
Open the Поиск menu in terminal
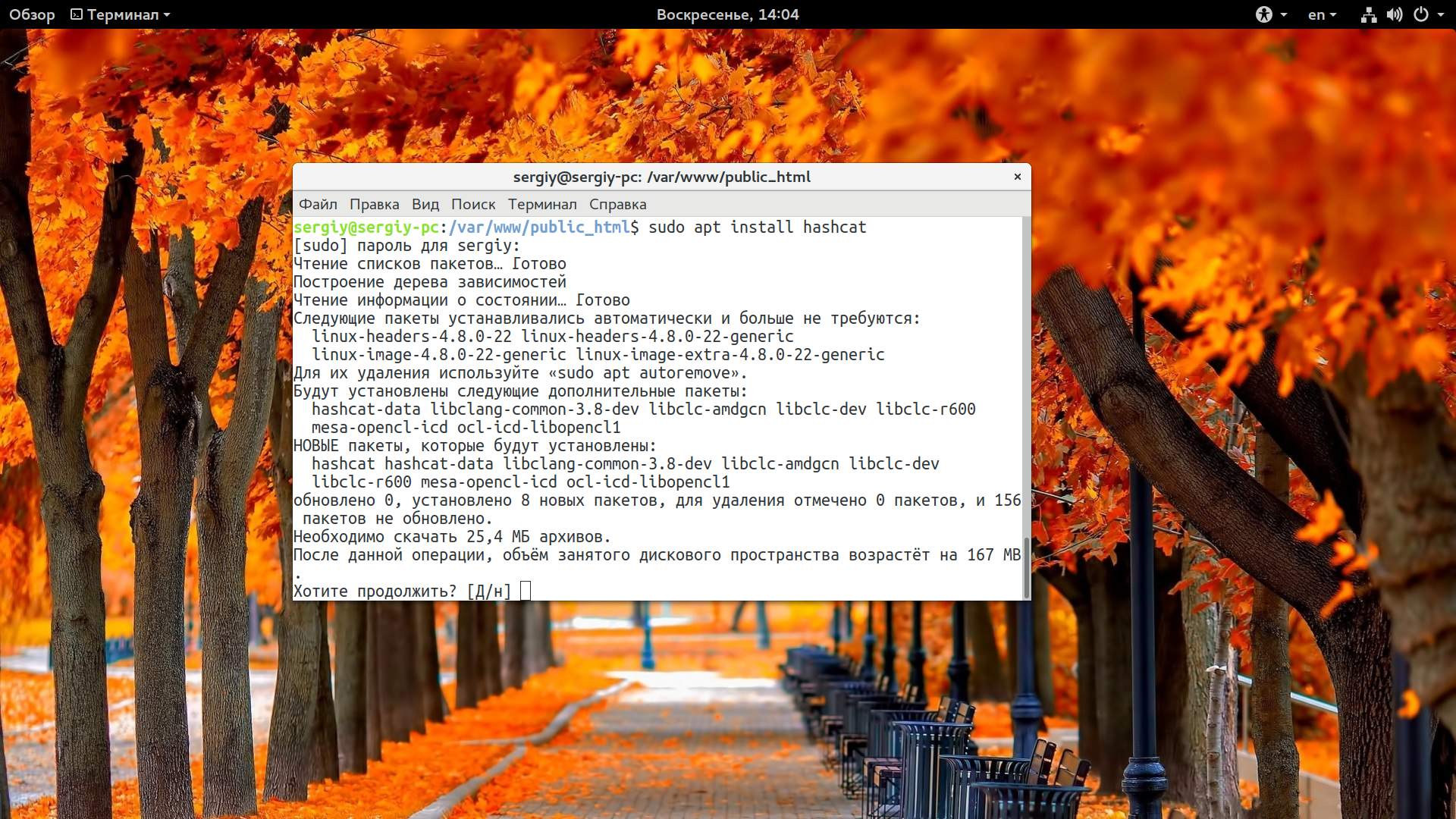pos(473,204)
